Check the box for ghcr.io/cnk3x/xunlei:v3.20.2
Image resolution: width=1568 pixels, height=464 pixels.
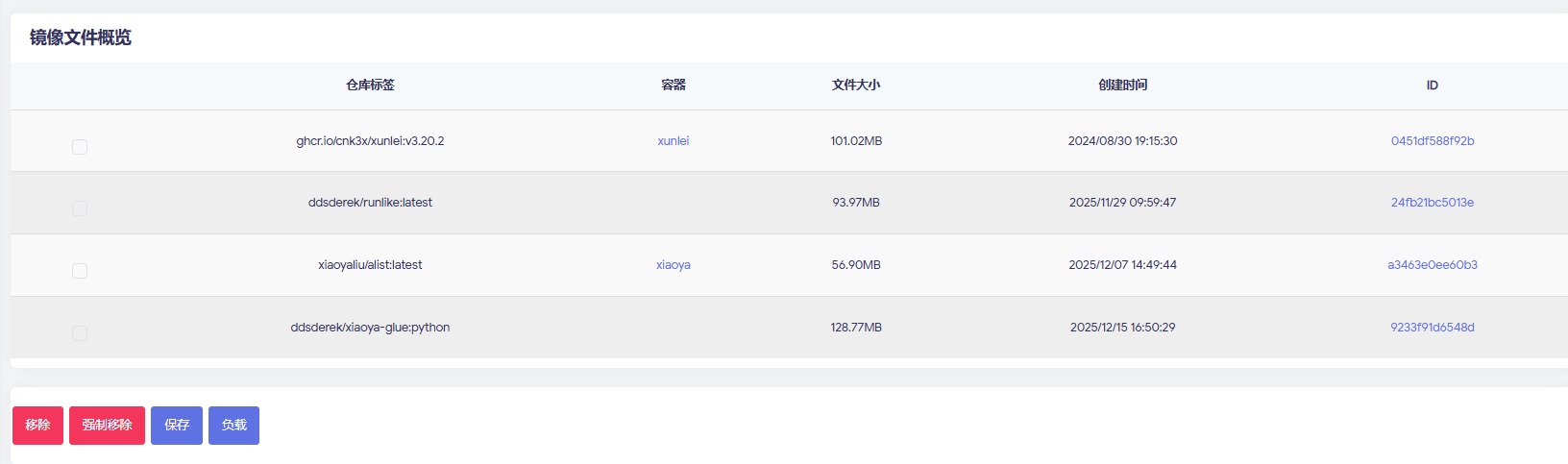point(80,147)
